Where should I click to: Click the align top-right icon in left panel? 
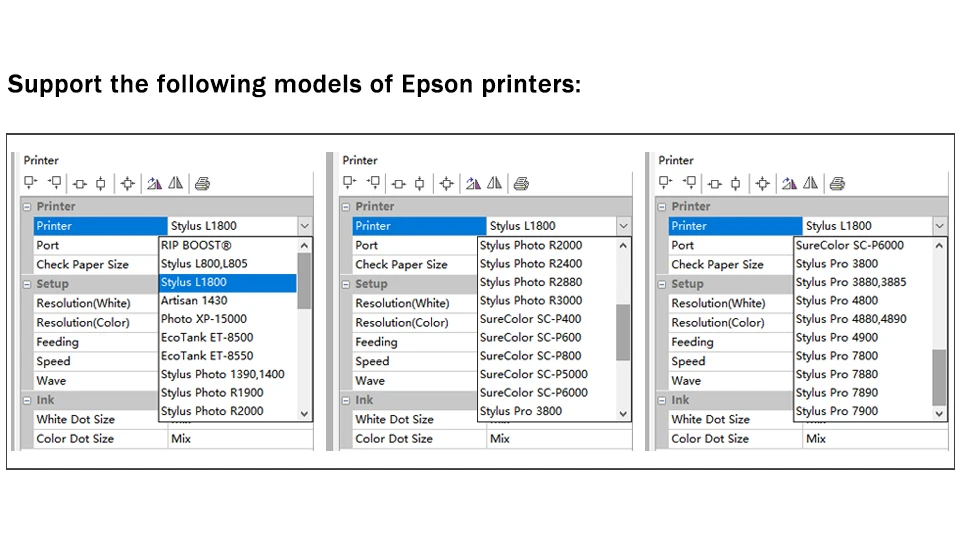[x=54, y=183]
